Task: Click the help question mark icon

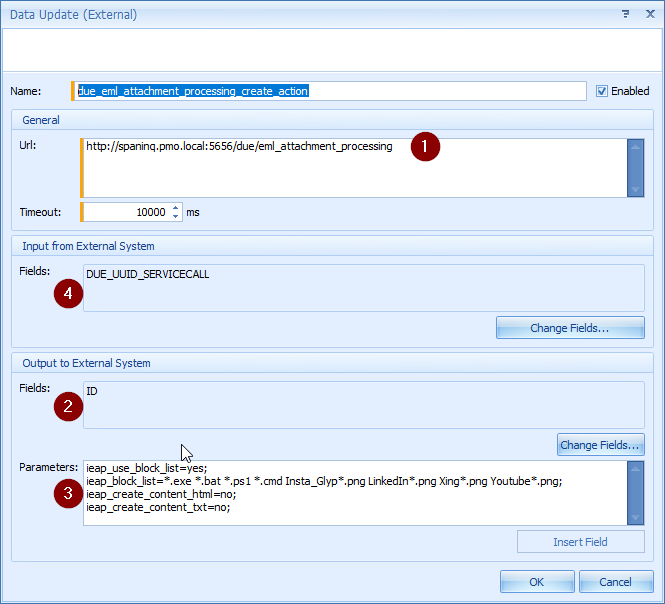Action: pos(624,15)
